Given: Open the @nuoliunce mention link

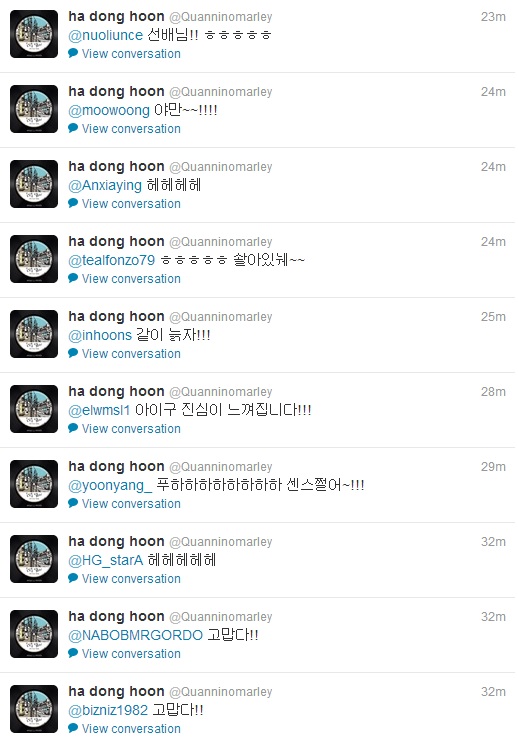Looking at the screenshot, I should pos(105,35).
